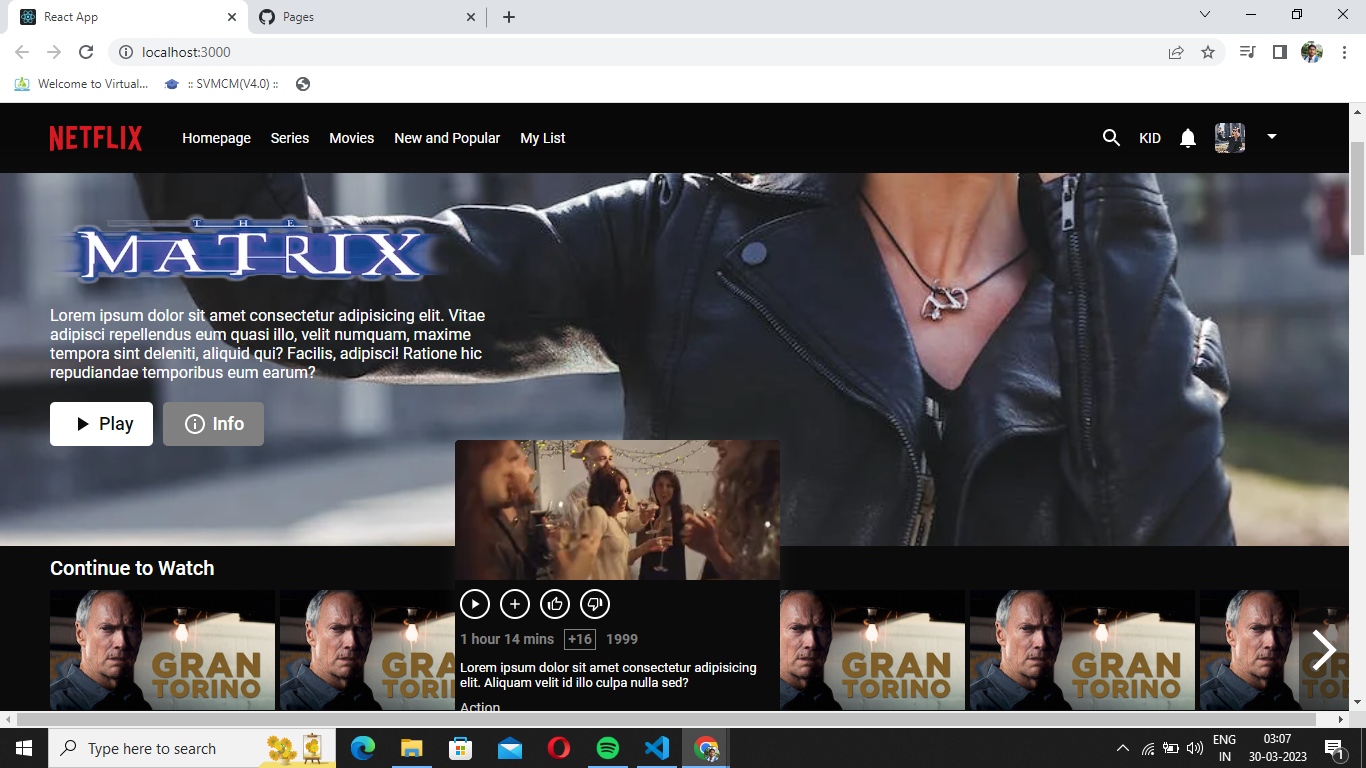Open the Series menu item
Image resolution: width=1366 pixels, height=768 pixels.
point(290,138)
